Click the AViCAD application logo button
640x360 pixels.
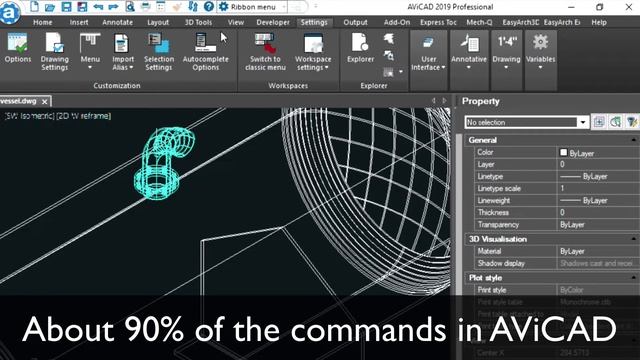(10, 12)
